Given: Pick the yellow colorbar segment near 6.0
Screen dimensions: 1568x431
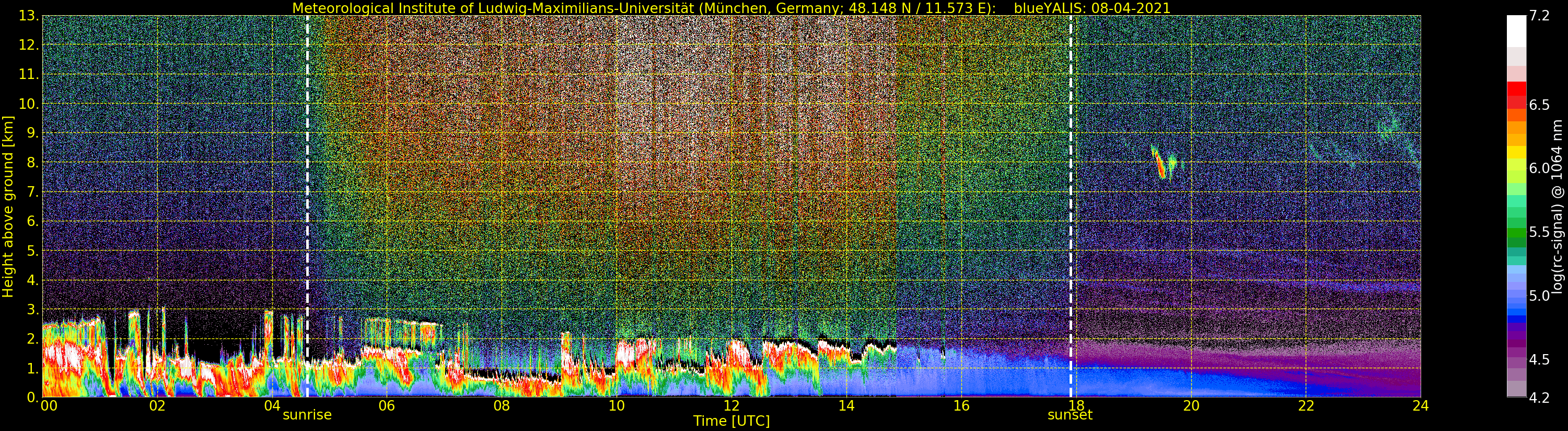Looking at the screenshot, I should click(1516, 152).
